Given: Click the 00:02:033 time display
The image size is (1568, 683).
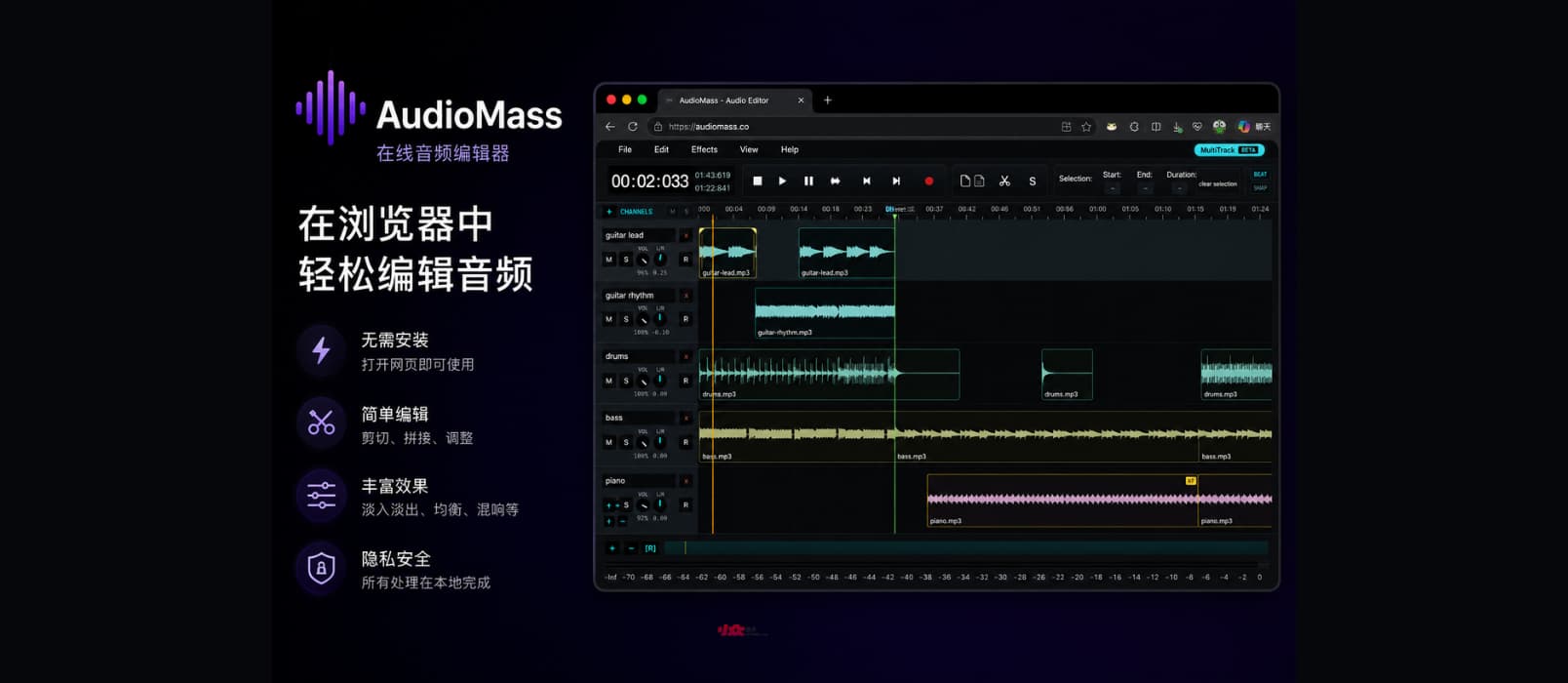Looking at the screenshot, I should pos(649,181).
